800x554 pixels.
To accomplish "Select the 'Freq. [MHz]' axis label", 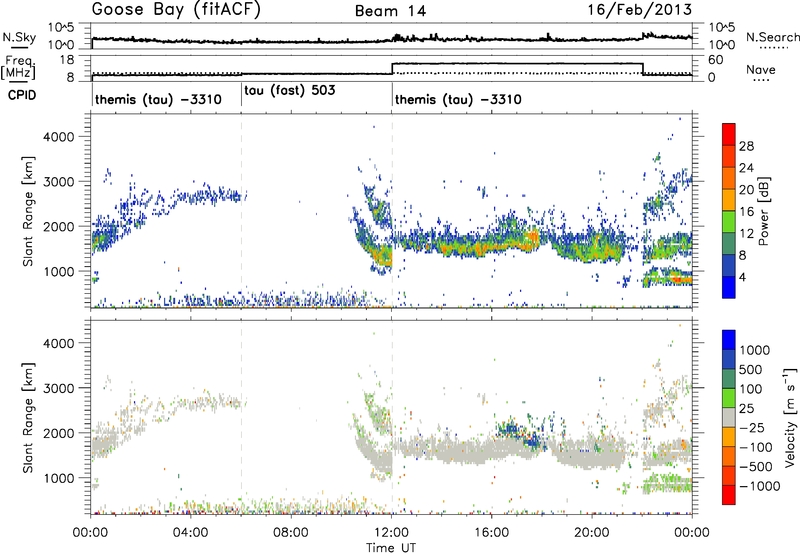I will coord(18,68).
